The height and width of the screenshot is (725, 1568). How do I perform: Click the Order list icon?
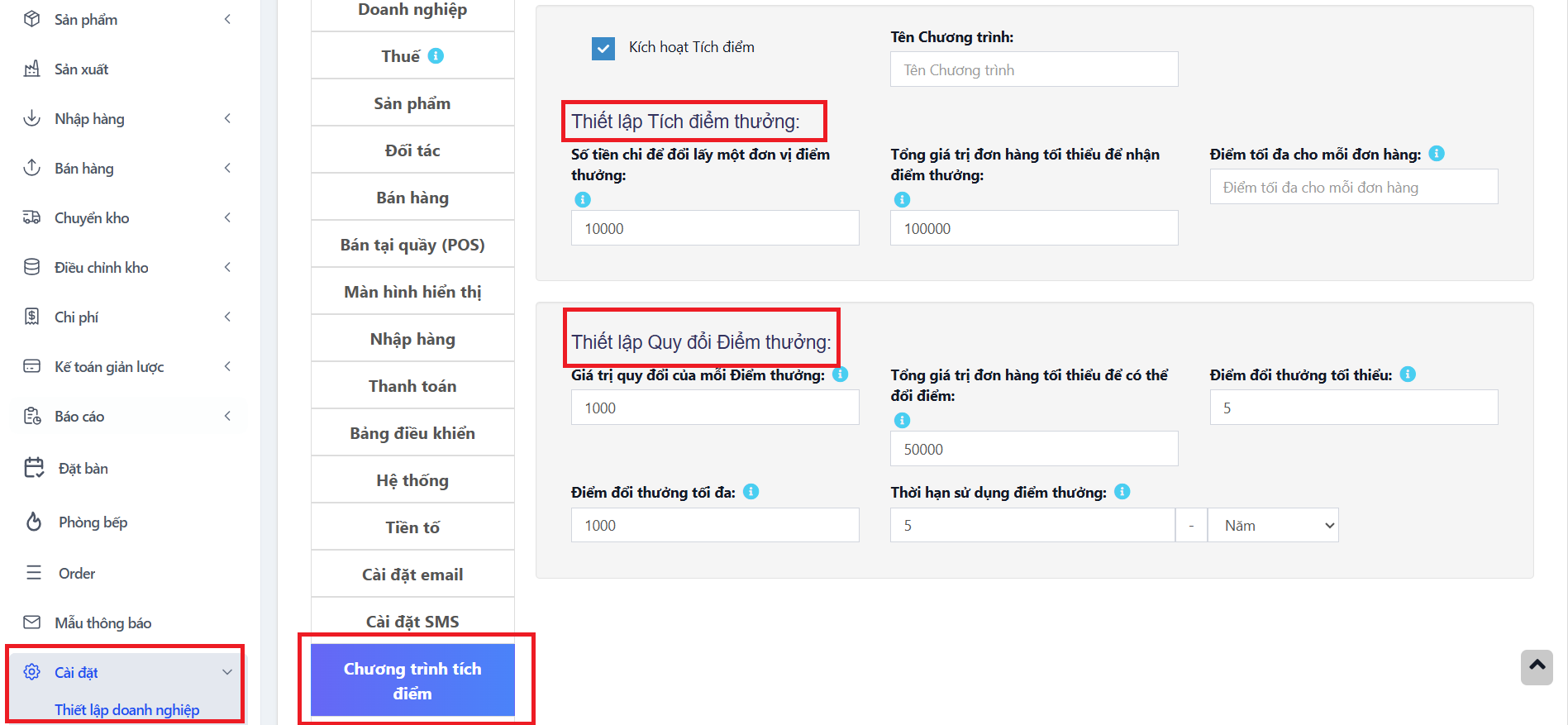(34, 573)
